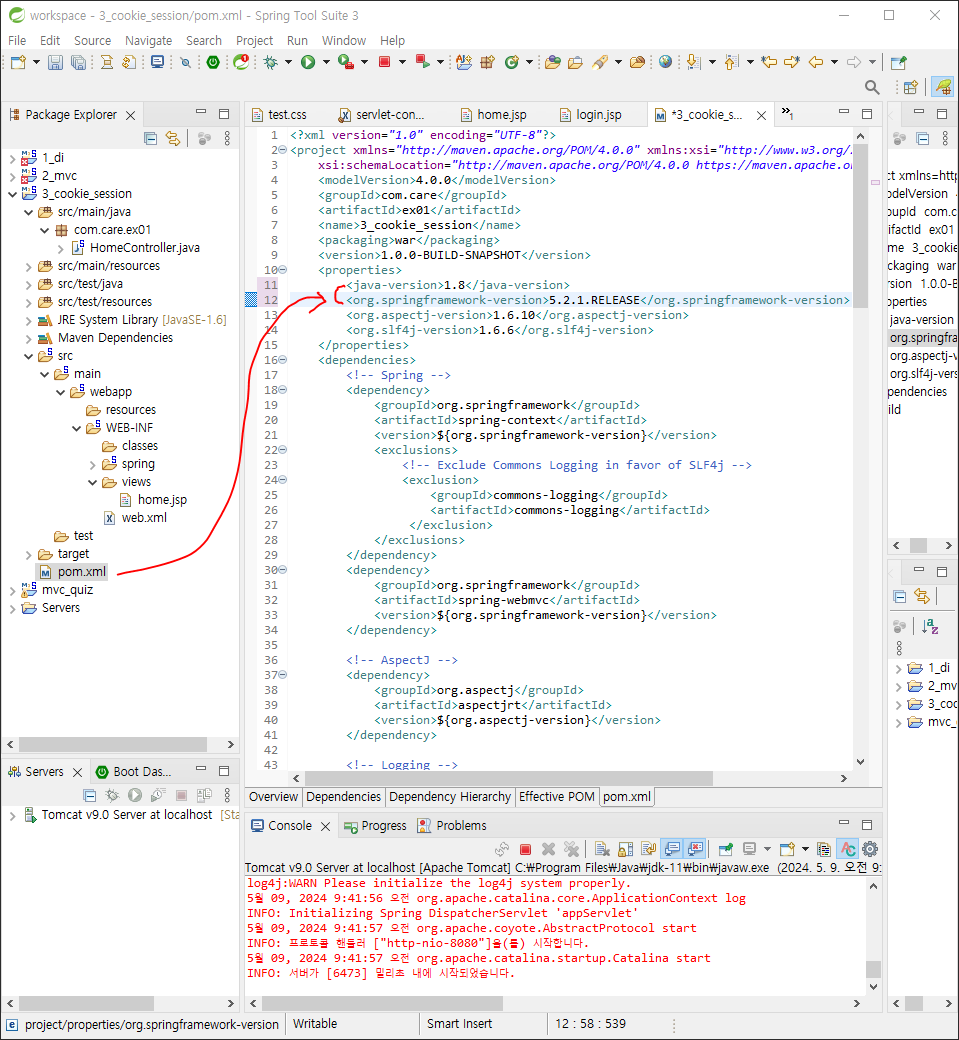Pin the Console view

[726, 849]
